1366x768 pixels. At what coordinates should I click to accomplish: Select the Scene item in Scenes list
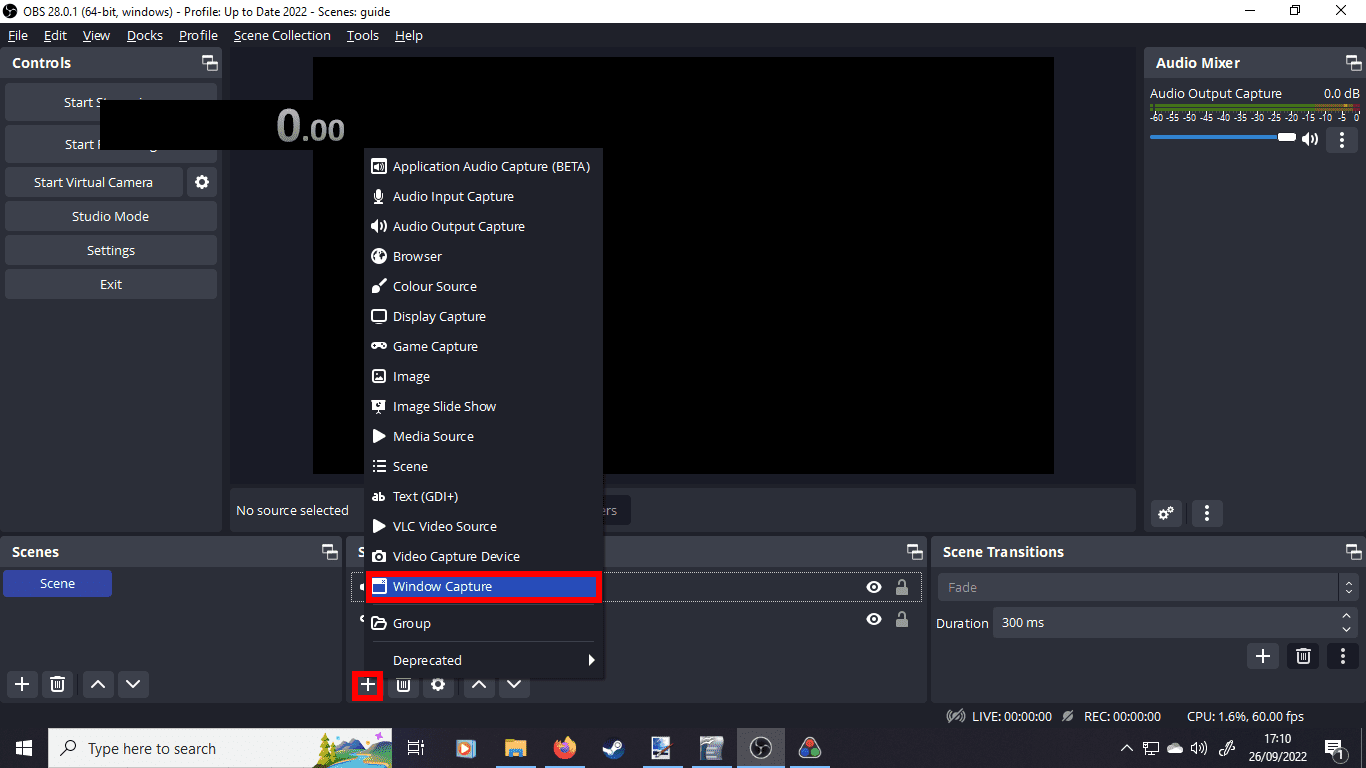(57, 584)
